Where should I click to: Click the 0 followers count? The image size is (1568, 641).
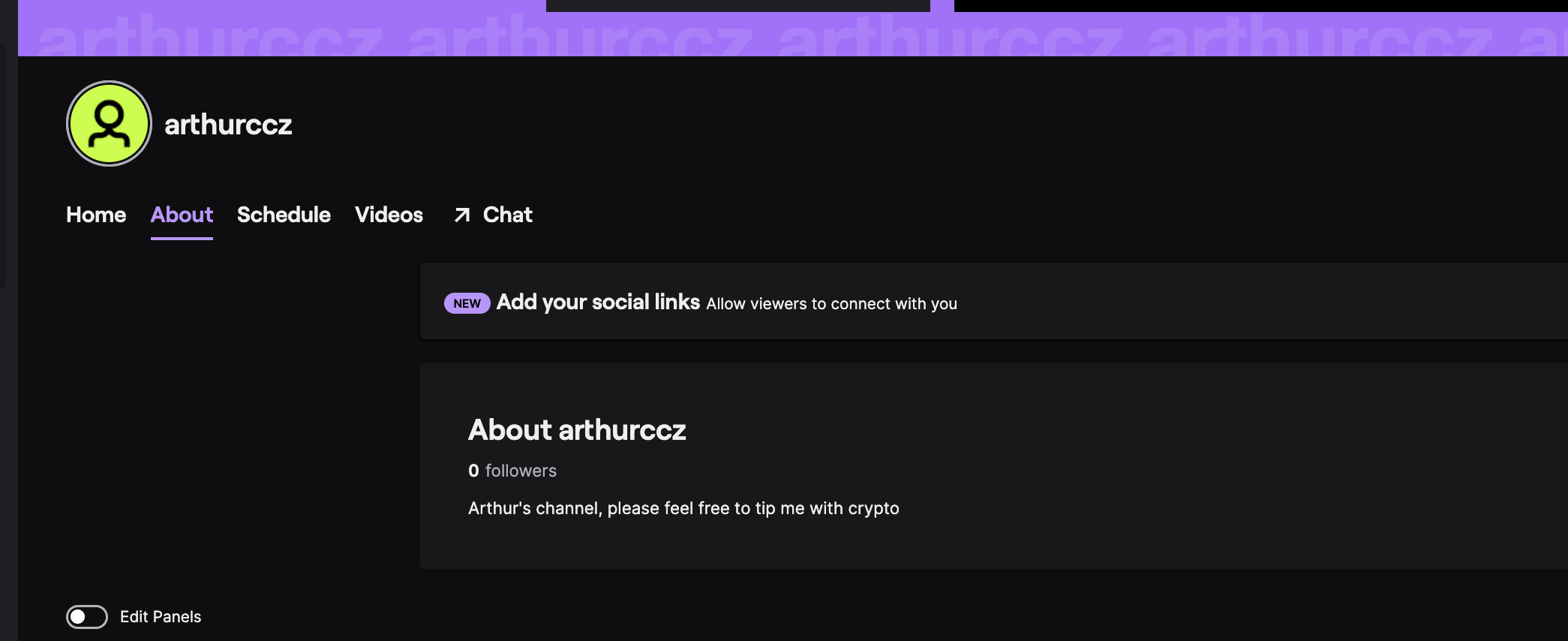pos(512,471)
